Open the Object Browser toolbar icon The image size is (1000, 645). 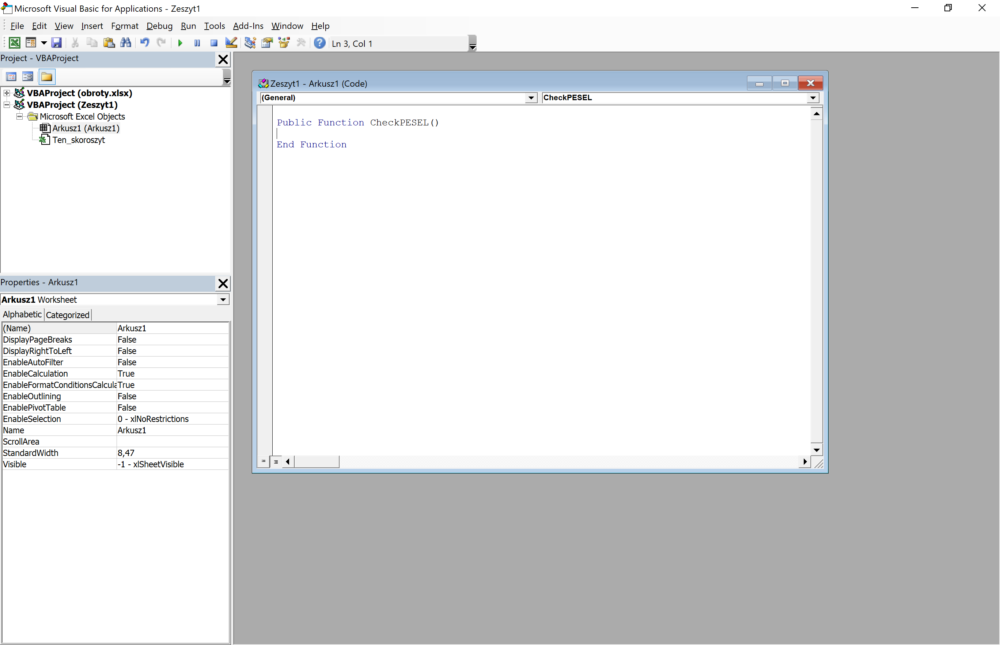[284, 43]
